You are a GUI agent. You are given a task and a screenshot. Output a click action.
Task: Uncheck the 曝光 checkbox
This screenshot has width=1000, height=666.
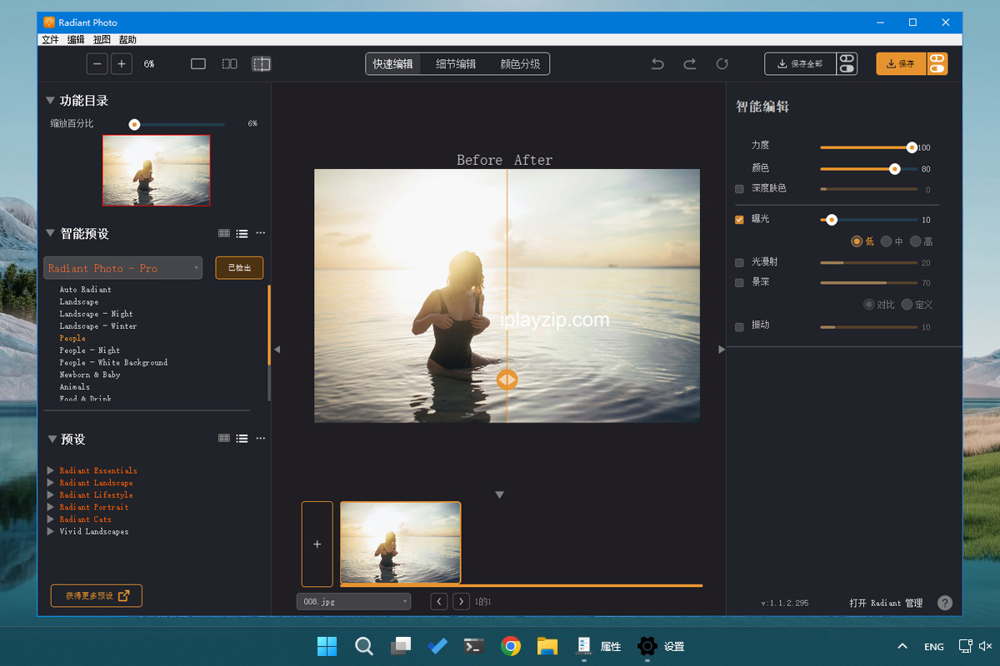click(739, 219)
